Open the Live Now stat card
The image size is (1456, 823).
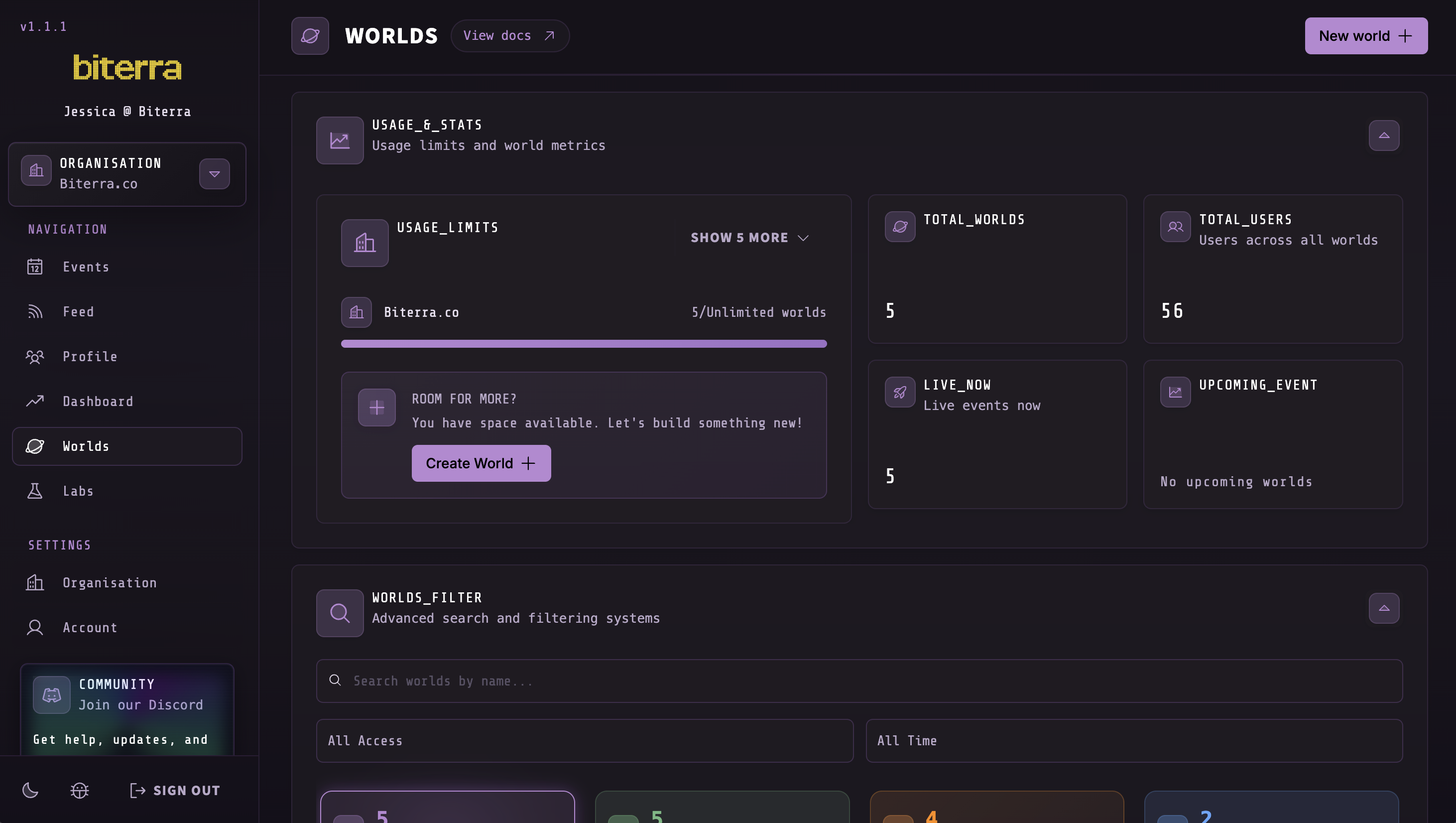(x=997, y=434)
